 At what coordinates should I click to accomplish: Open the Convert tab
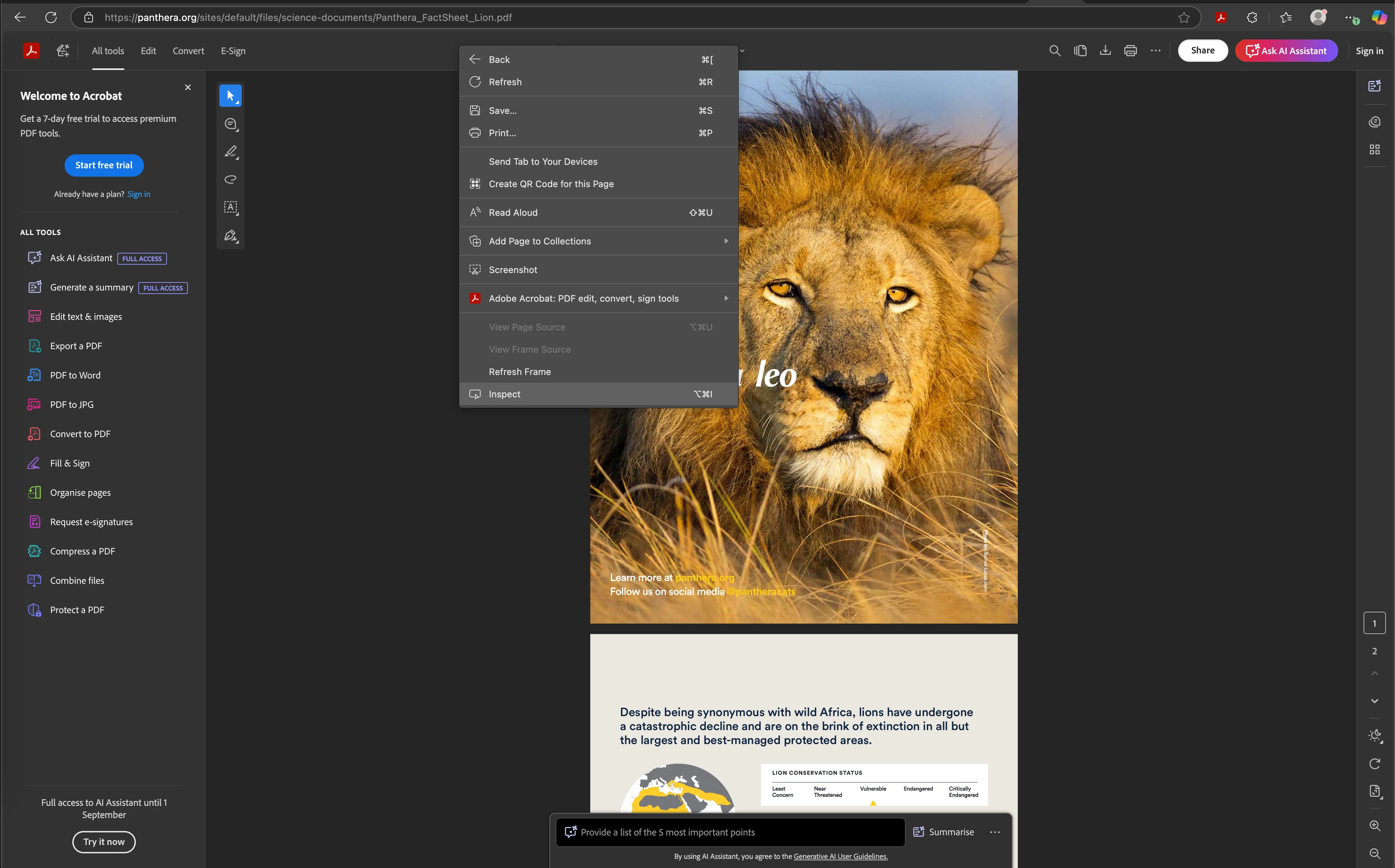188,51
